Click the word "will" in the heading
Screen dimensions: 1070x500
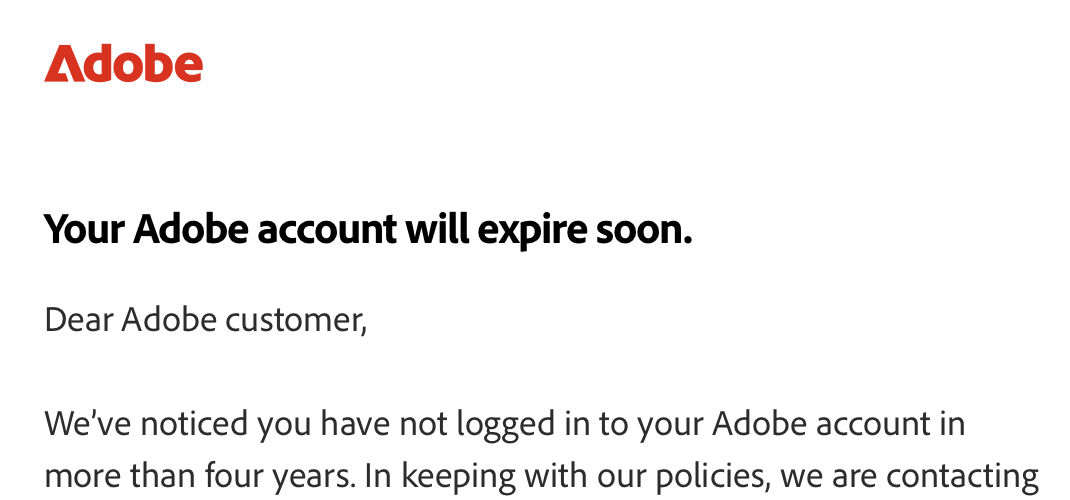click(x=437, y=231)
